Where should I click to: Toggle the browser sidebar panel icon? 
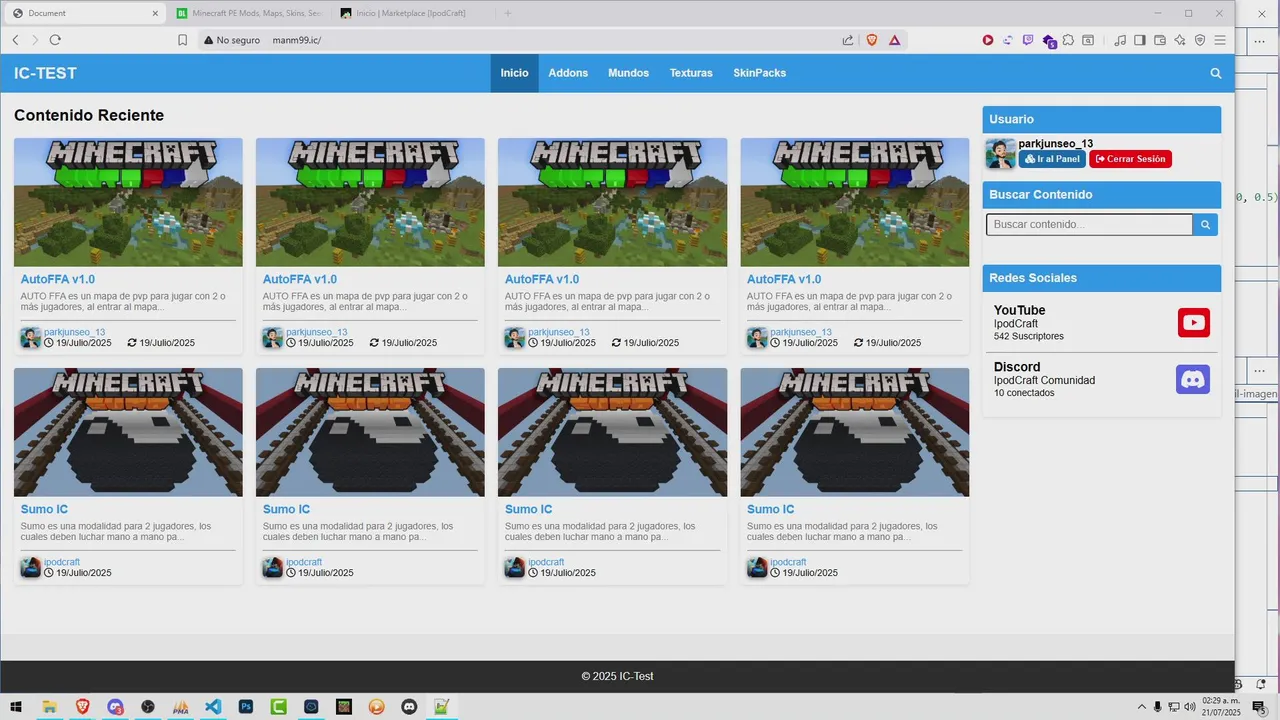[x=1140, y=40]
